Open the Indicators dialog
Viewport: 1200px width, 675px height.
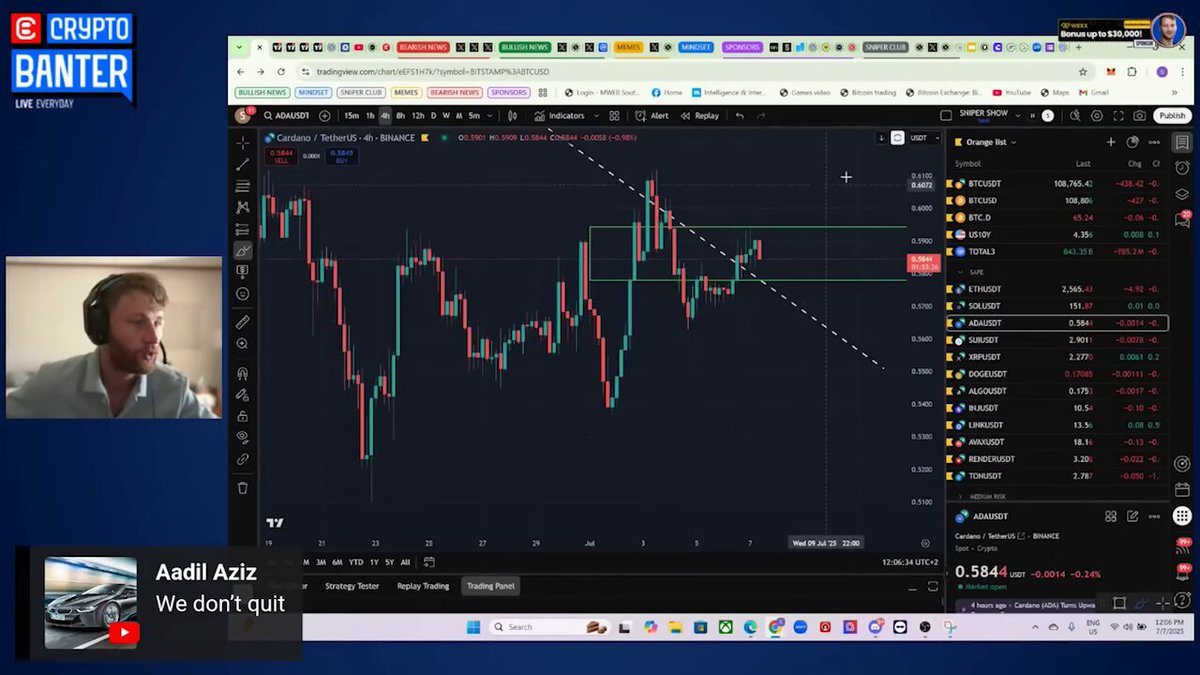[560, 116]
